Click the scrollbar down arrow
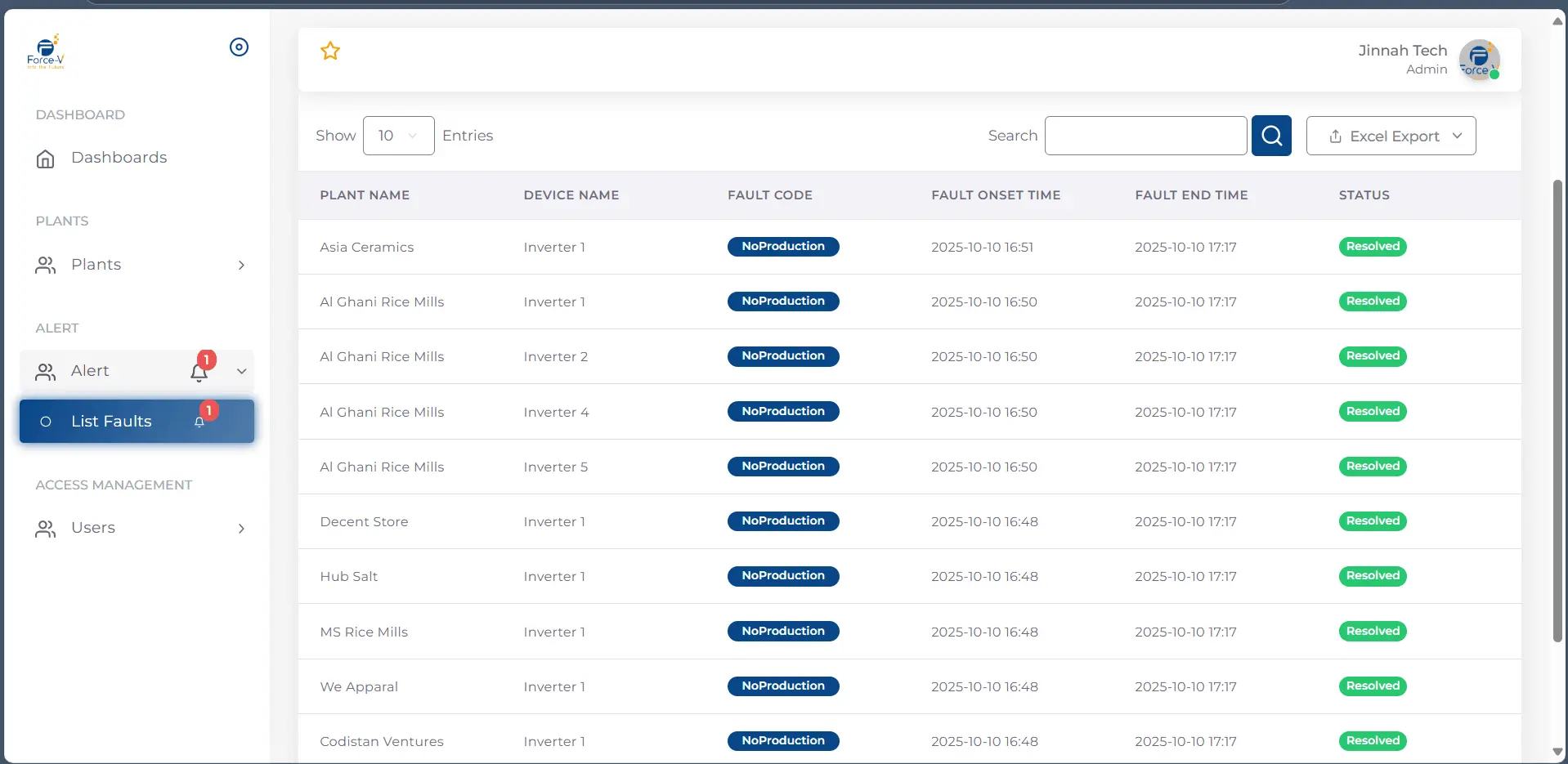Screen dimensions: 1568x764 click(x=1557, y=753)
